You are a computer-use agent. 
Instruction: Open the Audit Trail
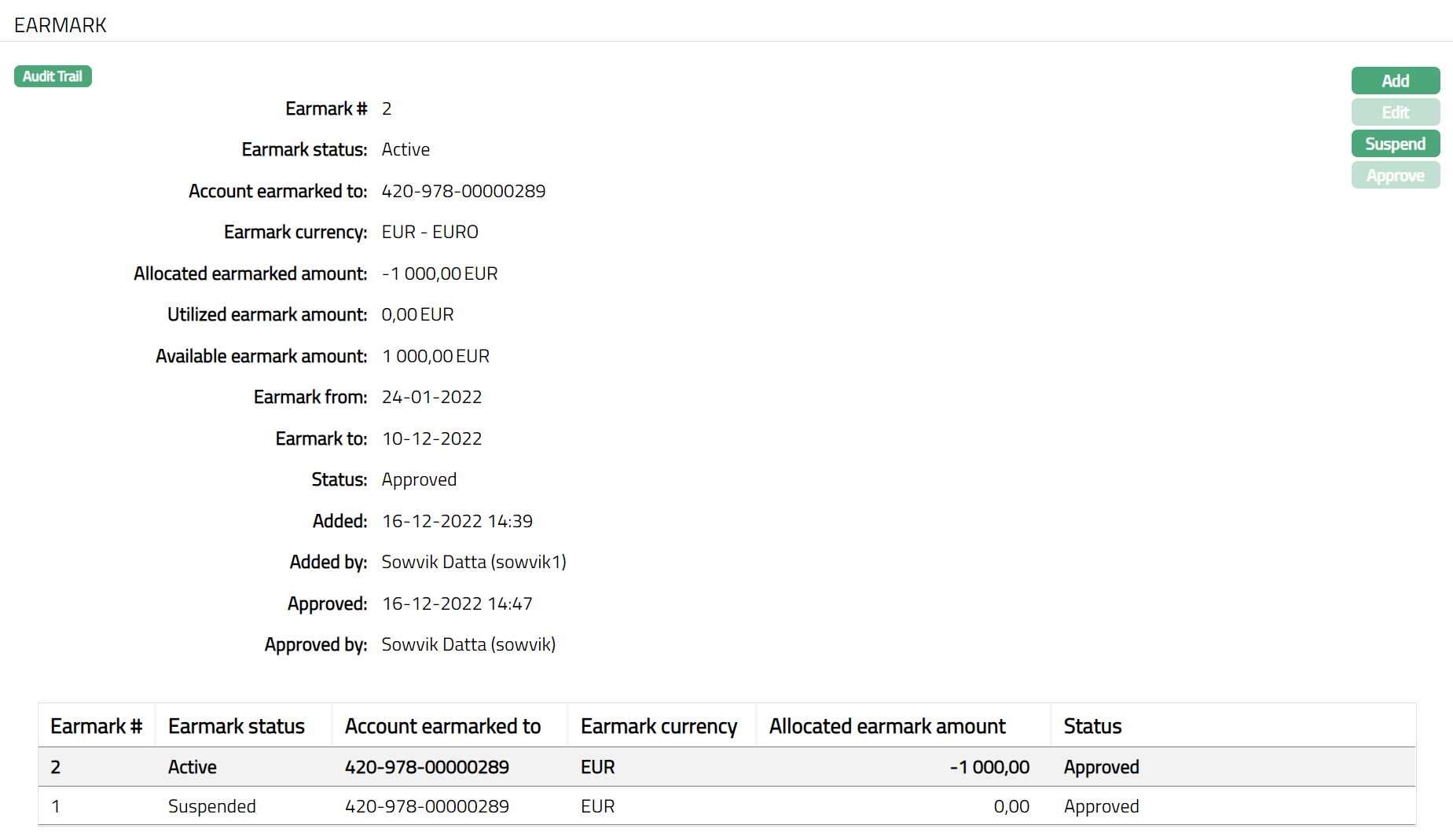click(x=53, y=76)
